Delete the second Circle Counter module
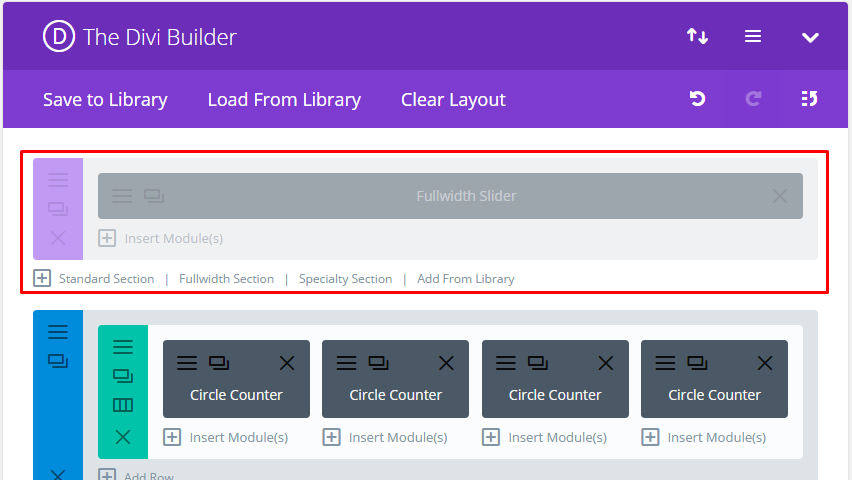This screenshot has width=852, height=480. tap(446, 363)
